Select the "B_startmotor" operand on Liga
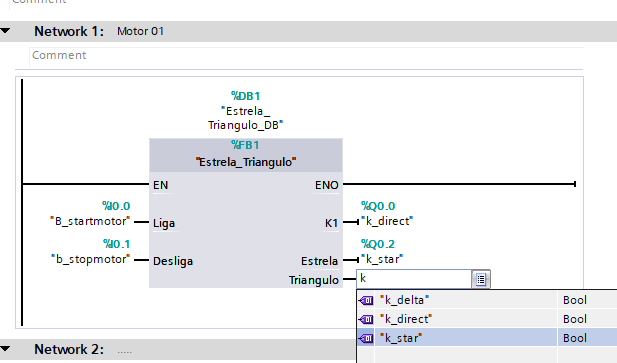617x363 pixels. point(90,221)
